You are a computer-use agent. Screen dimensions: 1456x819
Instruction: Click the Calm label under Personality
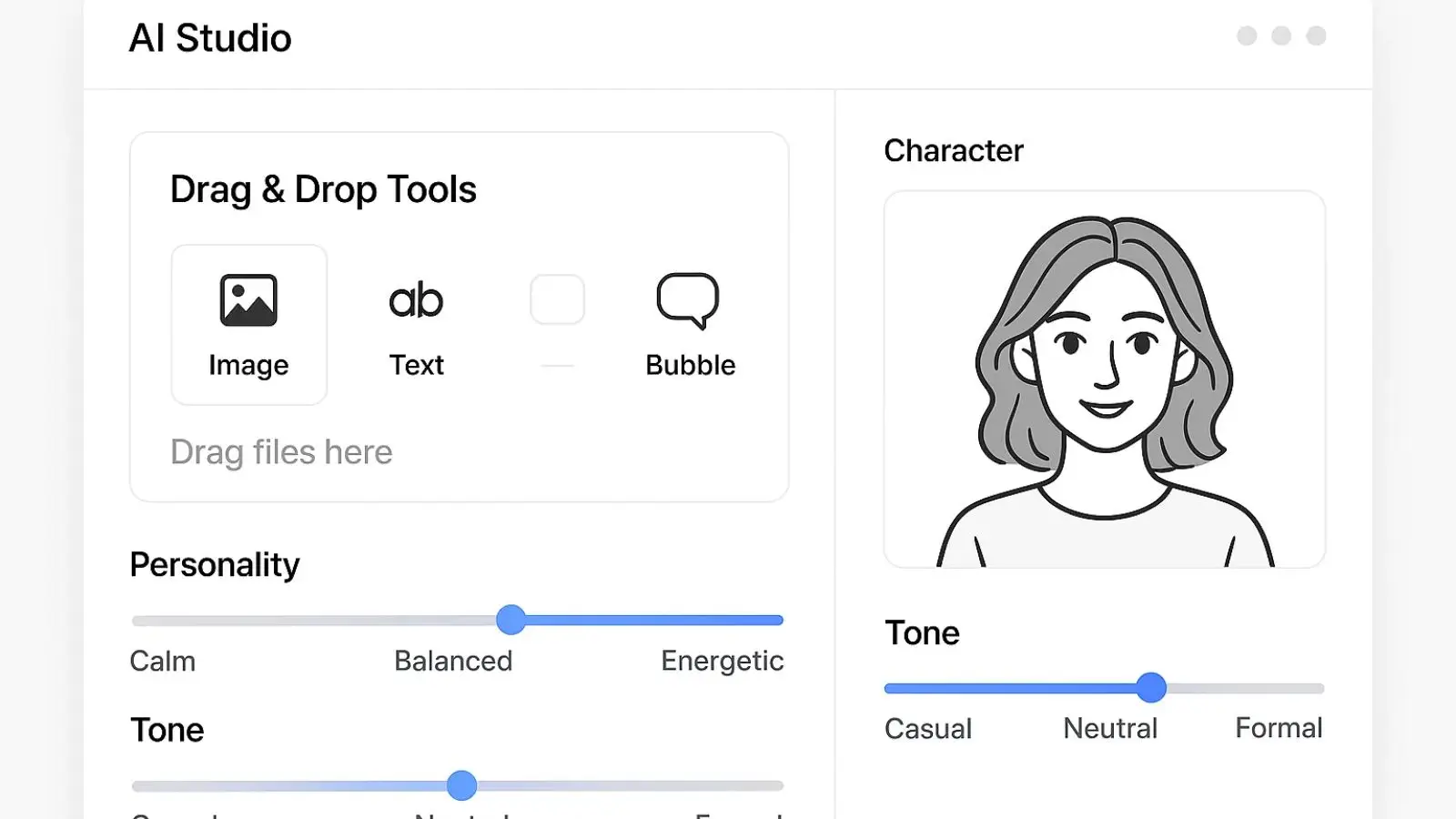coord(163,662)
